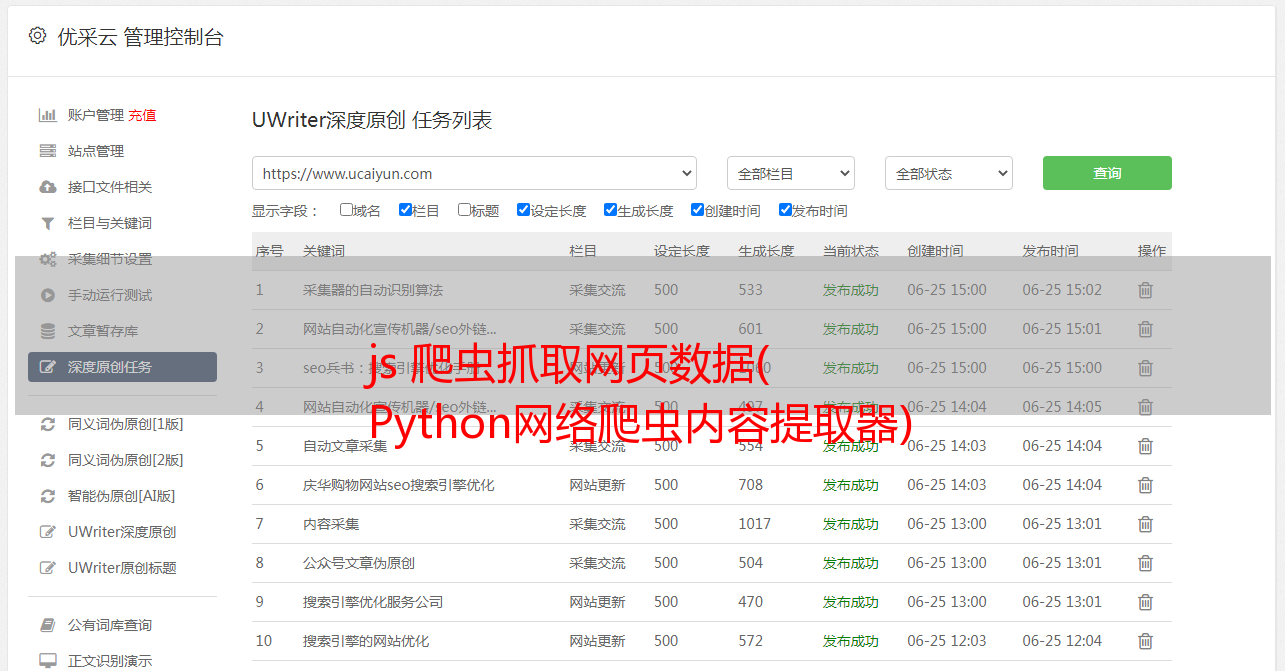Click publish time 06-25 12:04
The image size is (1285, 671).
[x=1062, y=641]
